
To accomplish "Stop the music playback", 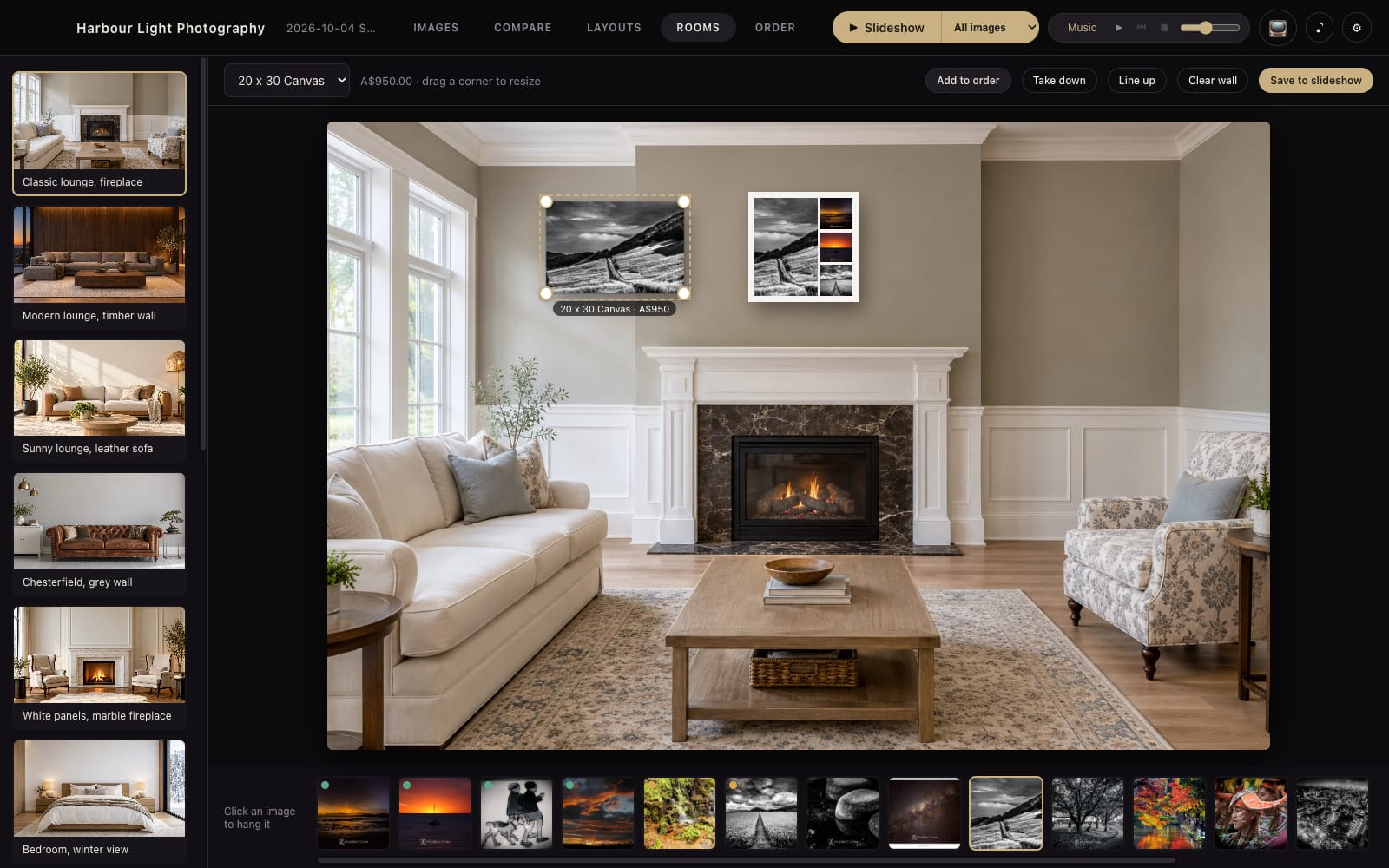I will pos(1164,28).
